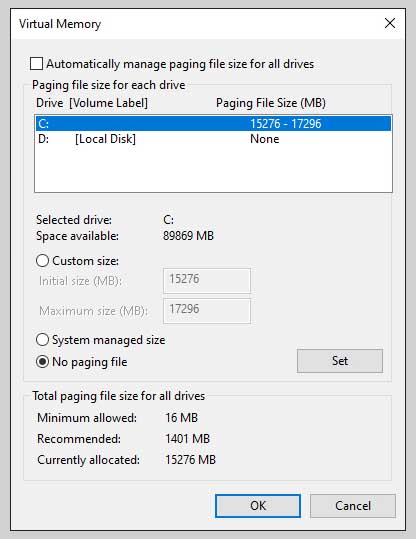Click the Maximum size (MB) input field
Viewport: 416px width, 539px height.
tap(207, 311)
